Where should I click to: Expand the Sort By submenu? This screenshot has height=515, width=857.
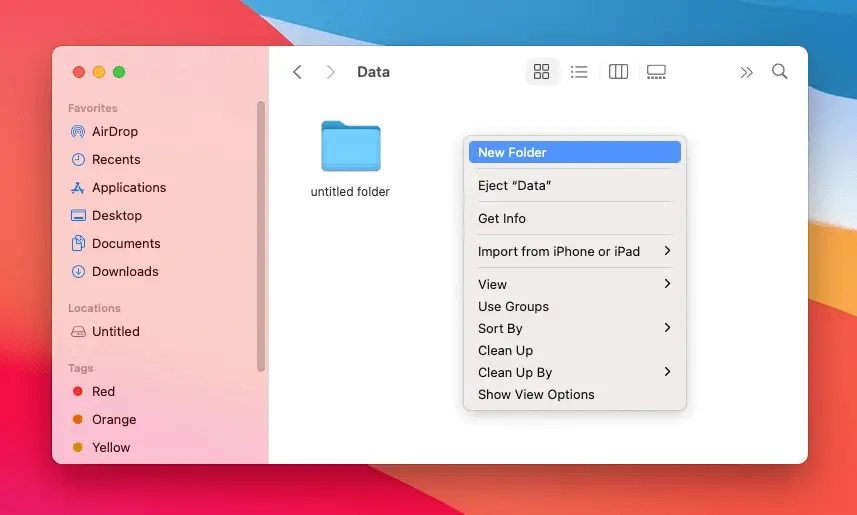point(574,328)
